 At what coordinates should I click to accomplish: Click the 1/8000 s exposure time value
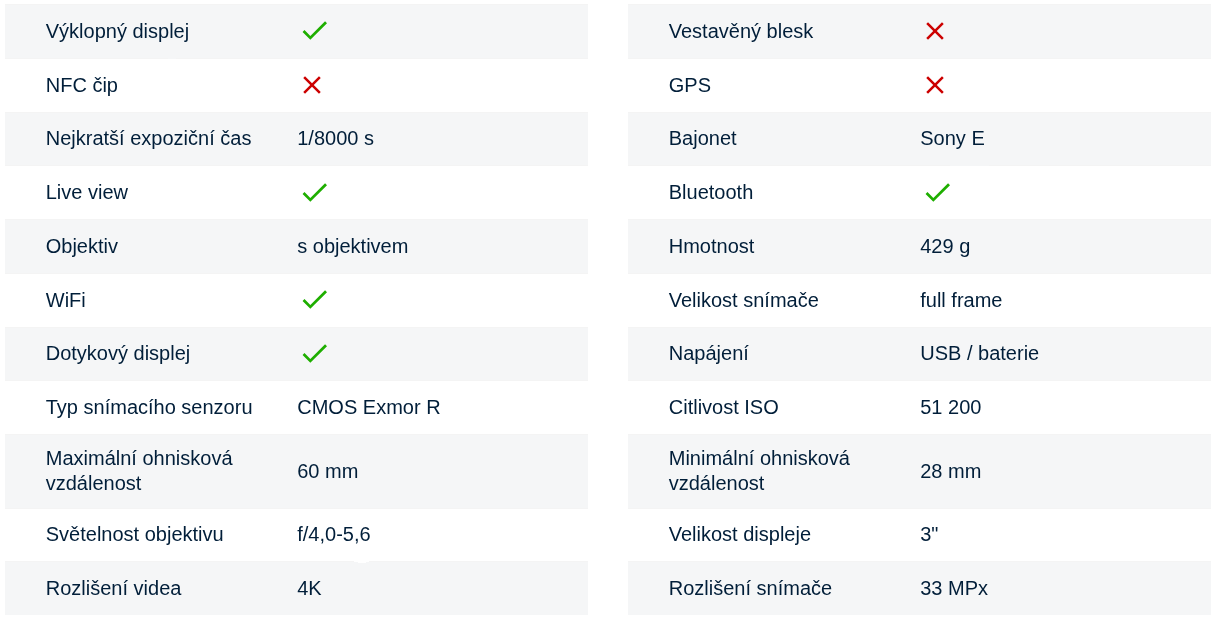pos(335,138)
